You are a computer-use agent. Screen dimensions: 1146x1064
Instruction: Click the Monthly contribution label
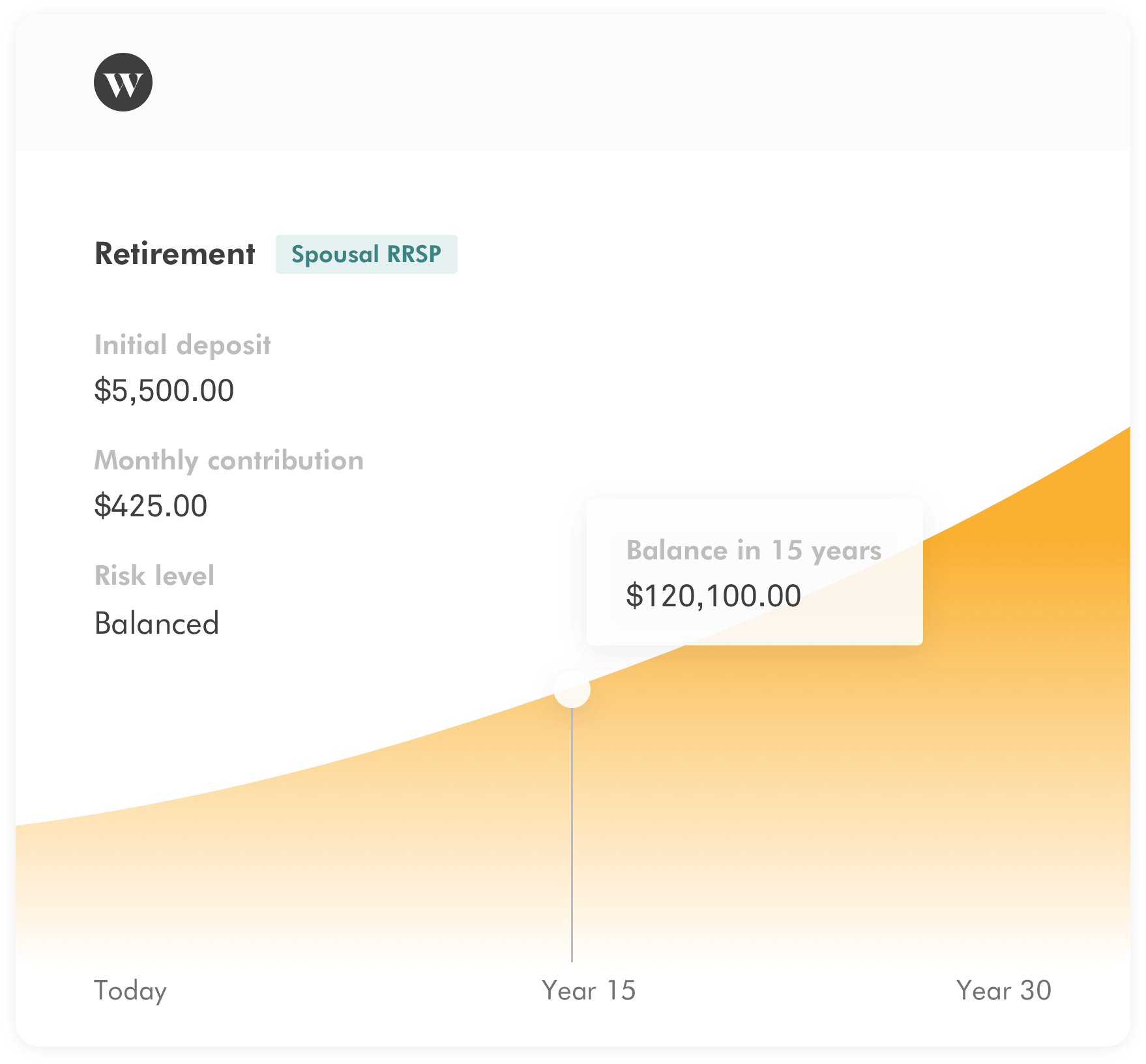click(229, 460)
